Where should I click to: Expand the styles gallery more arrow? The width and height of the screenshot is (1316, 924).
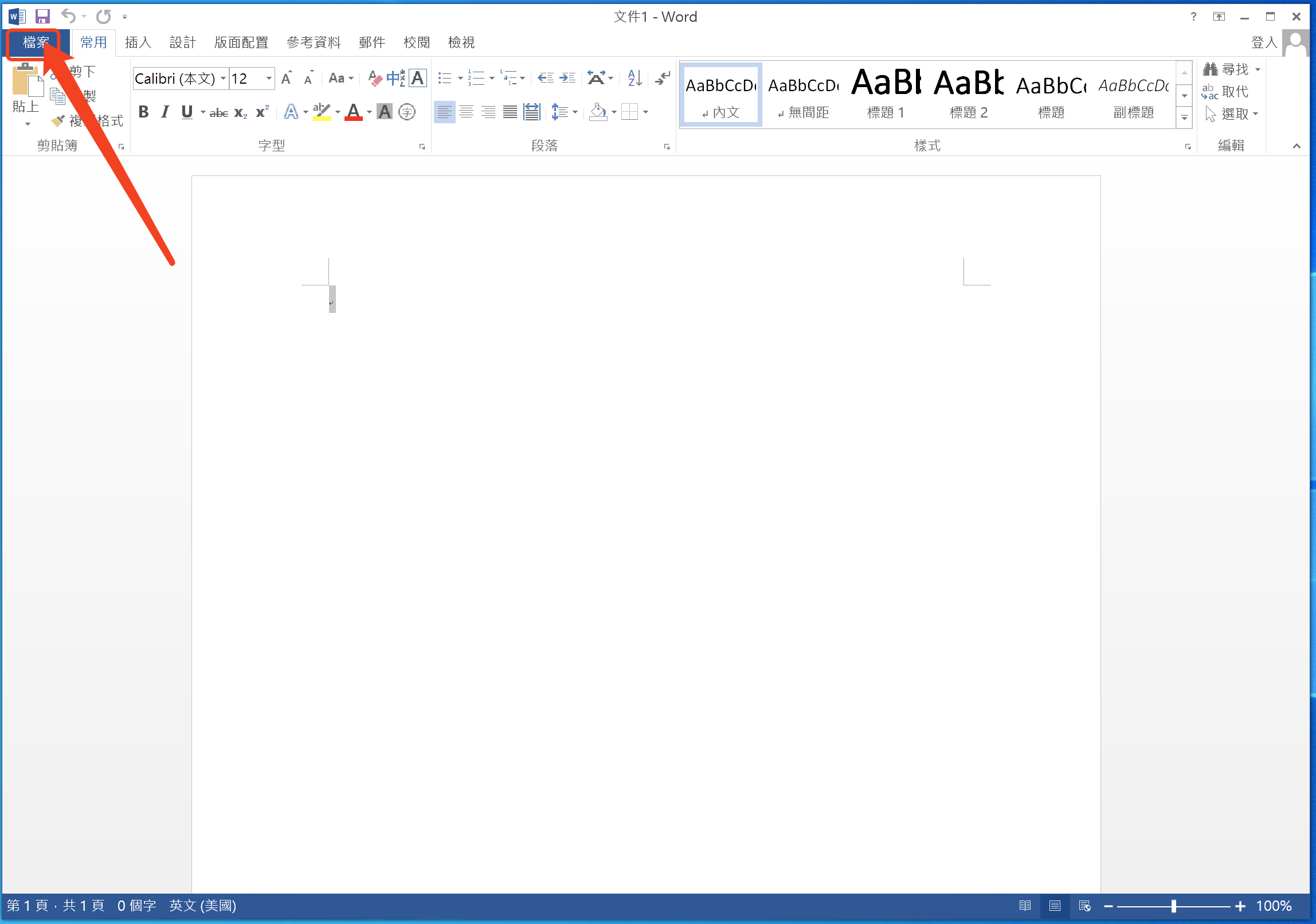tap(1184, 118)
